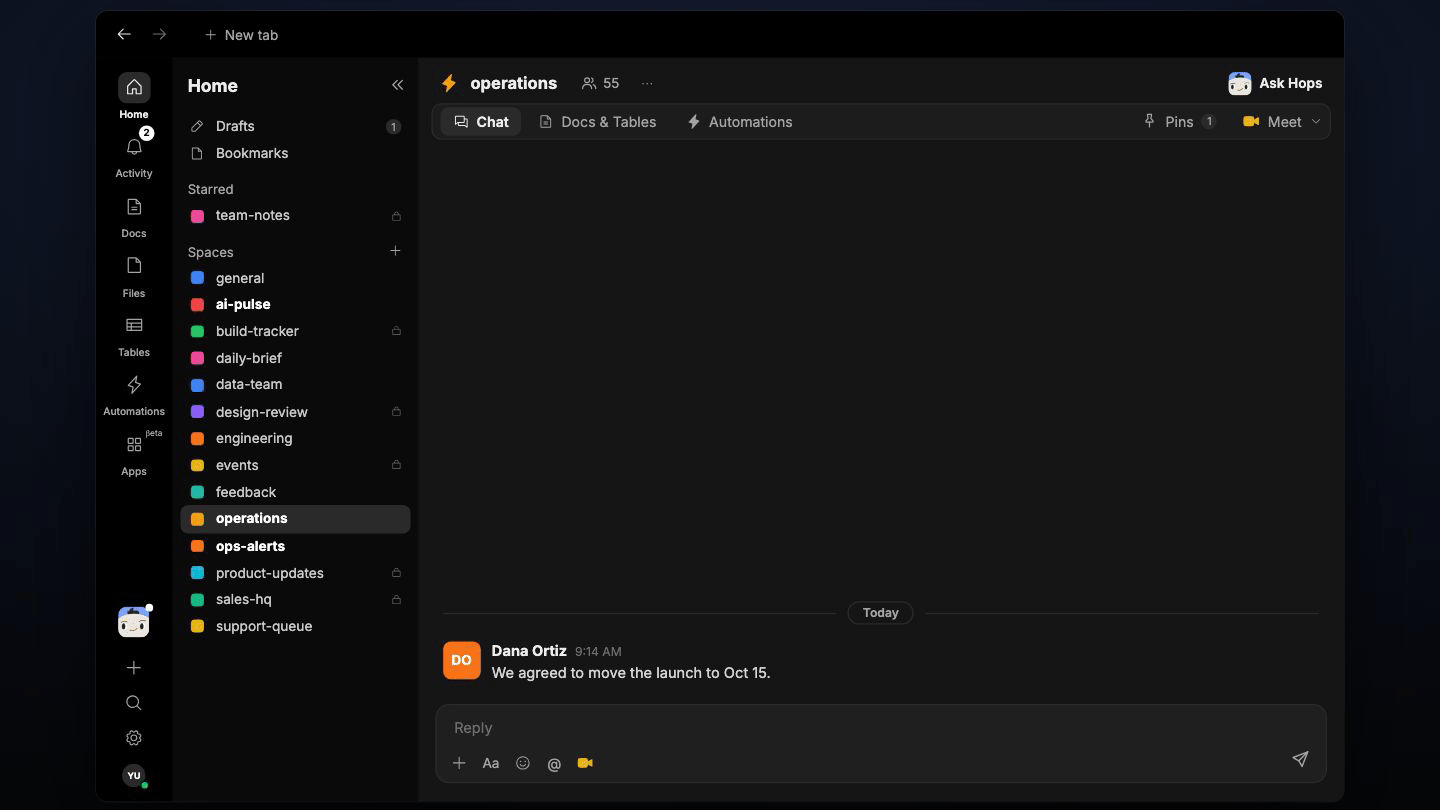
Task: Open Automations in the left rail
Action: click(x=134, y=393)
